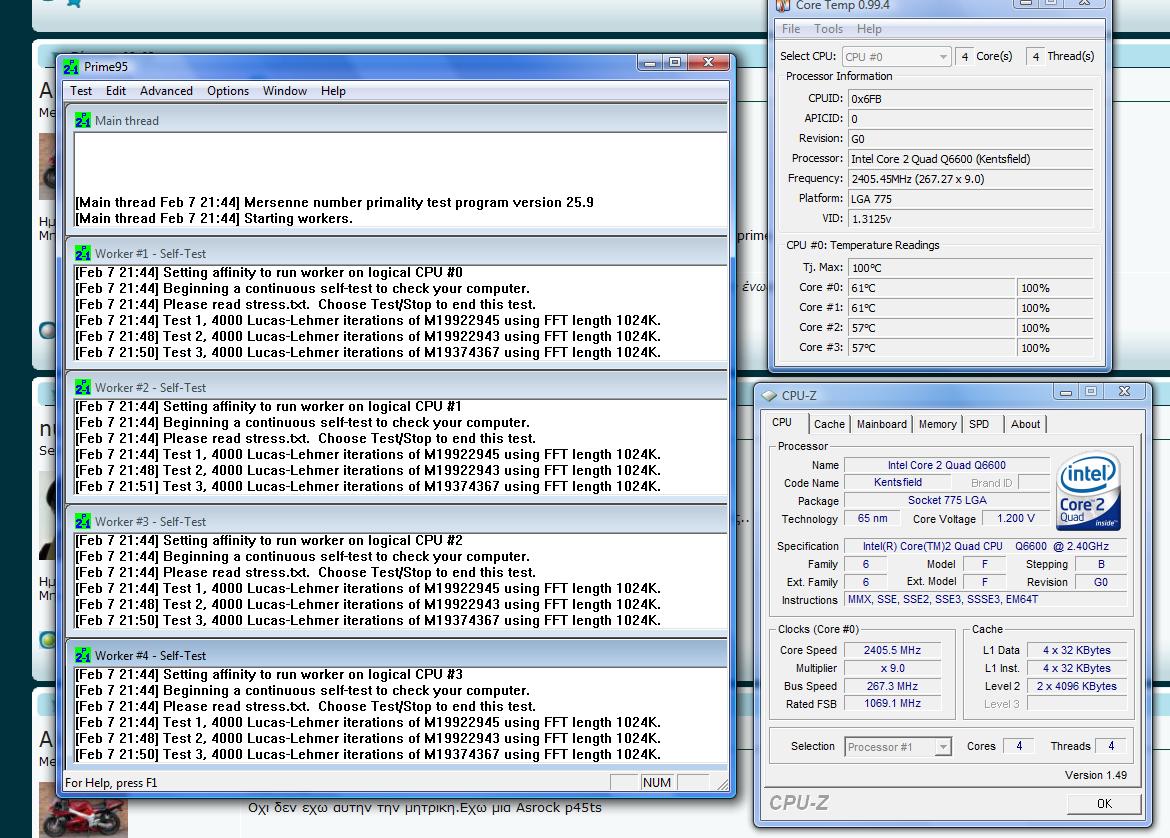Screen dimensions: 1170x838
Task: Click the Rated FSB value 1069.1 MHz
Action: pos(892,704)
